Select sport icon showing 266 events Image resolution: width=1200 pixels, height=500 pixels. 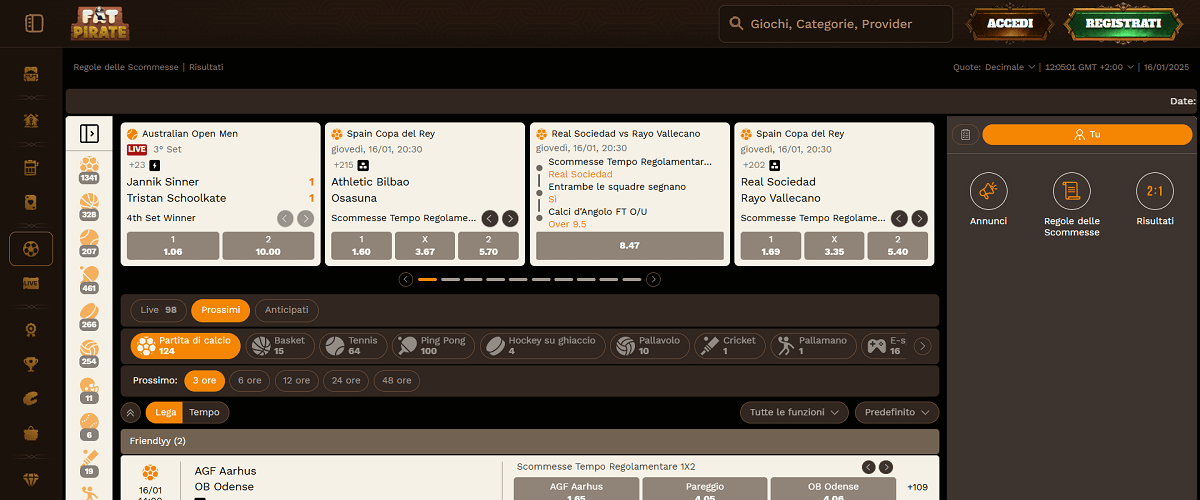(89, 317)
